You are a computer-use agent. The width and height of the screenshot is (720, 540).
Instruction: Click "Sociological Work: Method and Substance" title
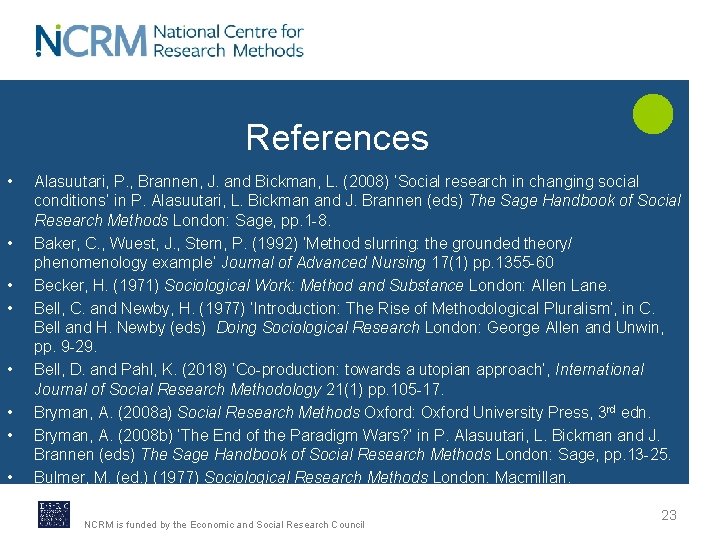314,286
